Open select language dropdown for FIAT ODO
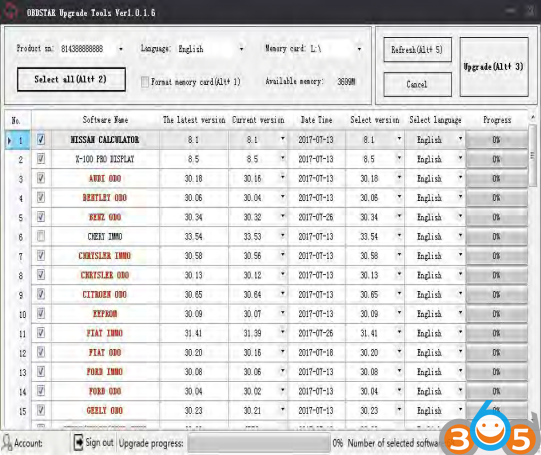The image size is (541, 455). [x=460, y=351]
